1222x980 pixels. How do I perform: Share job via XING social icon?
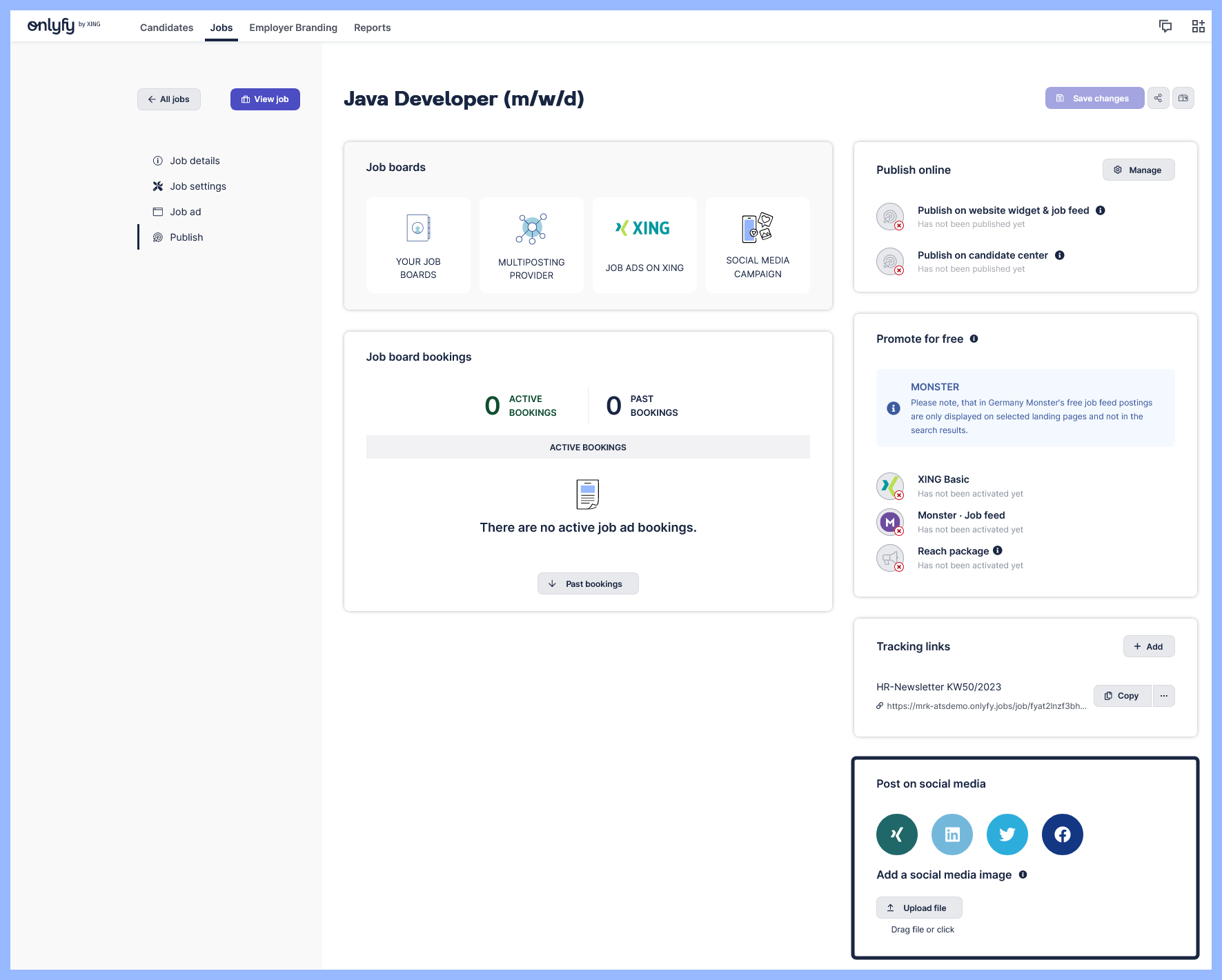point(896,834)
